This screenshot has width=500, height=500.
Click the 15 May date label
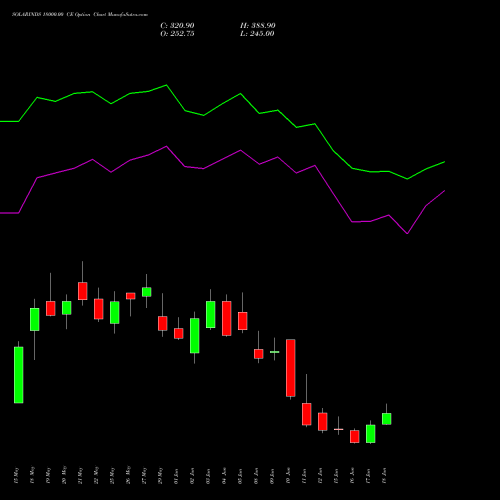pos(17,476)
